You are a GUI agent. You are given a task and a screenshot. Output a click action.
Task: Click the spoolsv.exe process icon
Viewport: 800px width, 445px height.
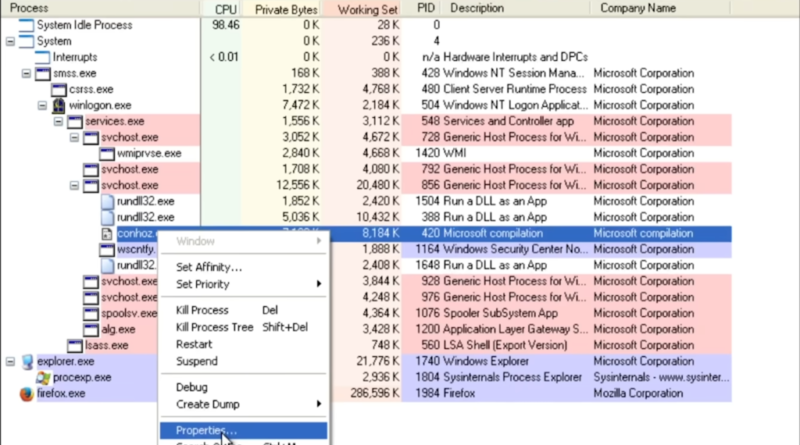click(91, 313)
